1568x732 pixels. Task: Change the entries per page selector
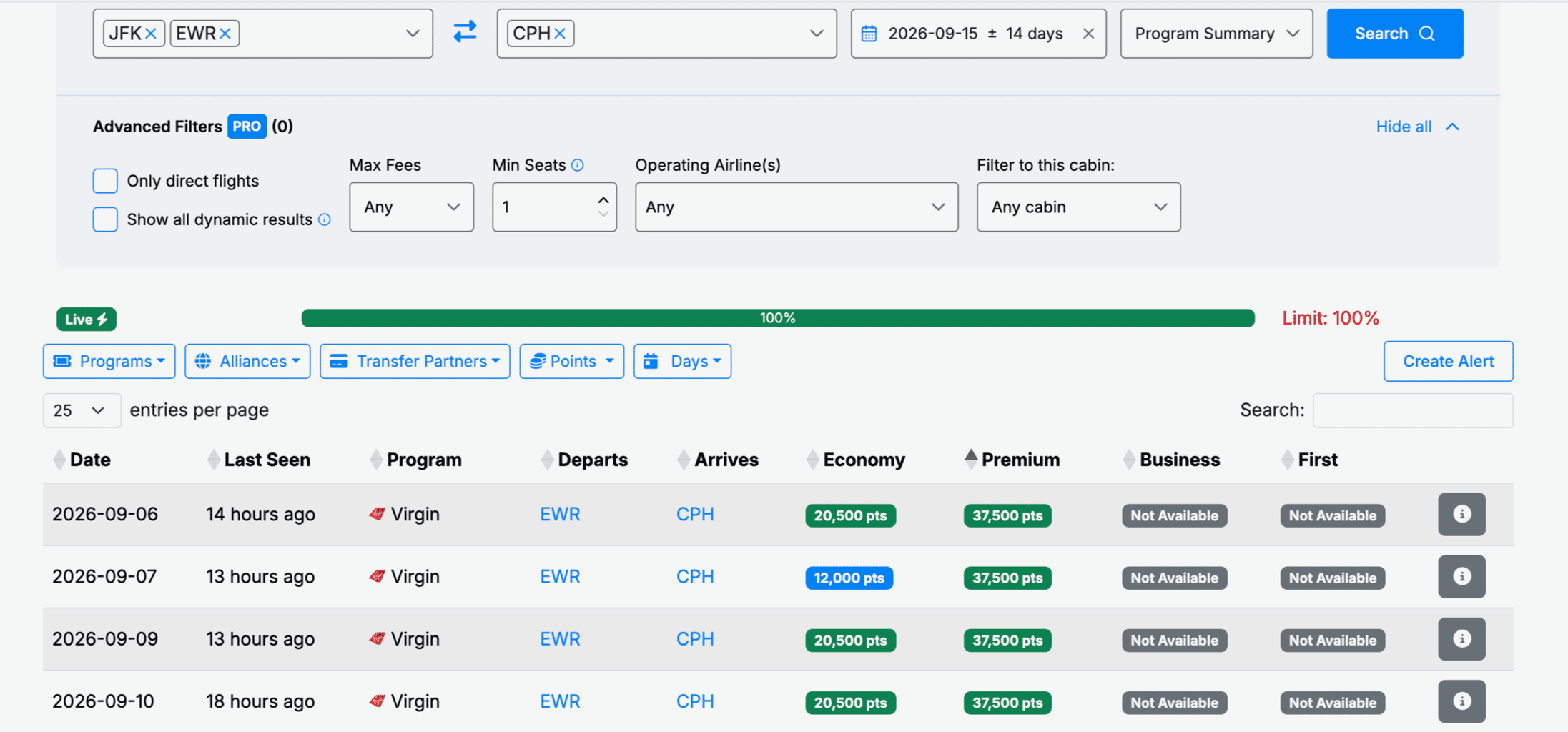82,410
